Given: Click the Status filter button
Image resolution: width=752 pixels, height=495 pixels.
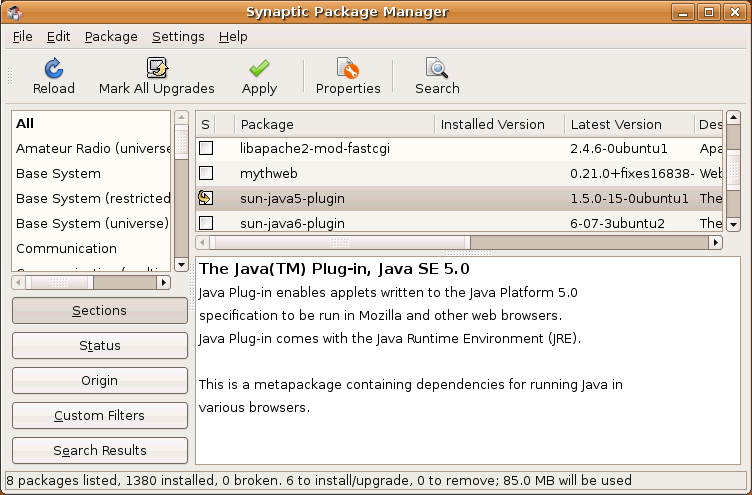Looking at the screenshot, I should [100, 345].
